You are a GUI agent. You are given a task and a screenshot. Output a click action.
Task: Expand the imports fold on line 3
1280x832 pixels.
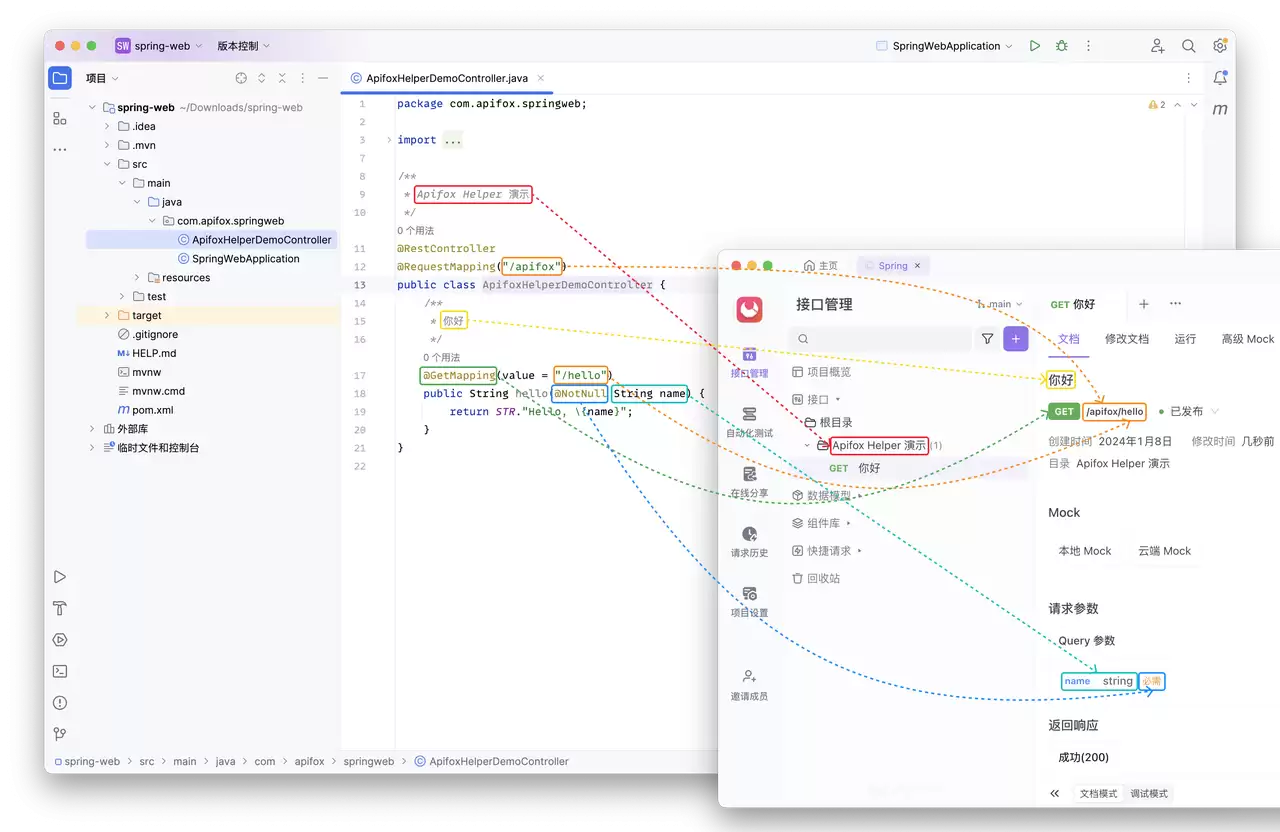[x=389, y=140]
